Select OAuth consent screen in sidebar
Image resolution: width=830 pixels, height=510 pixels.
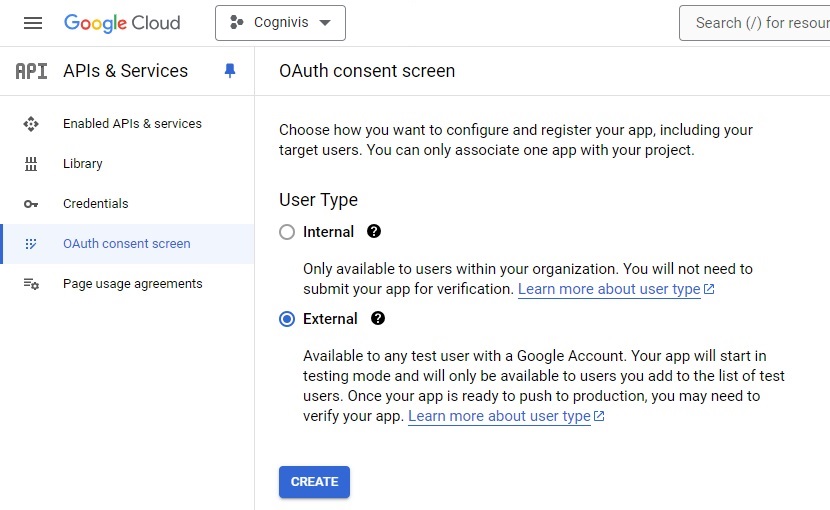[x=126, y=244]
